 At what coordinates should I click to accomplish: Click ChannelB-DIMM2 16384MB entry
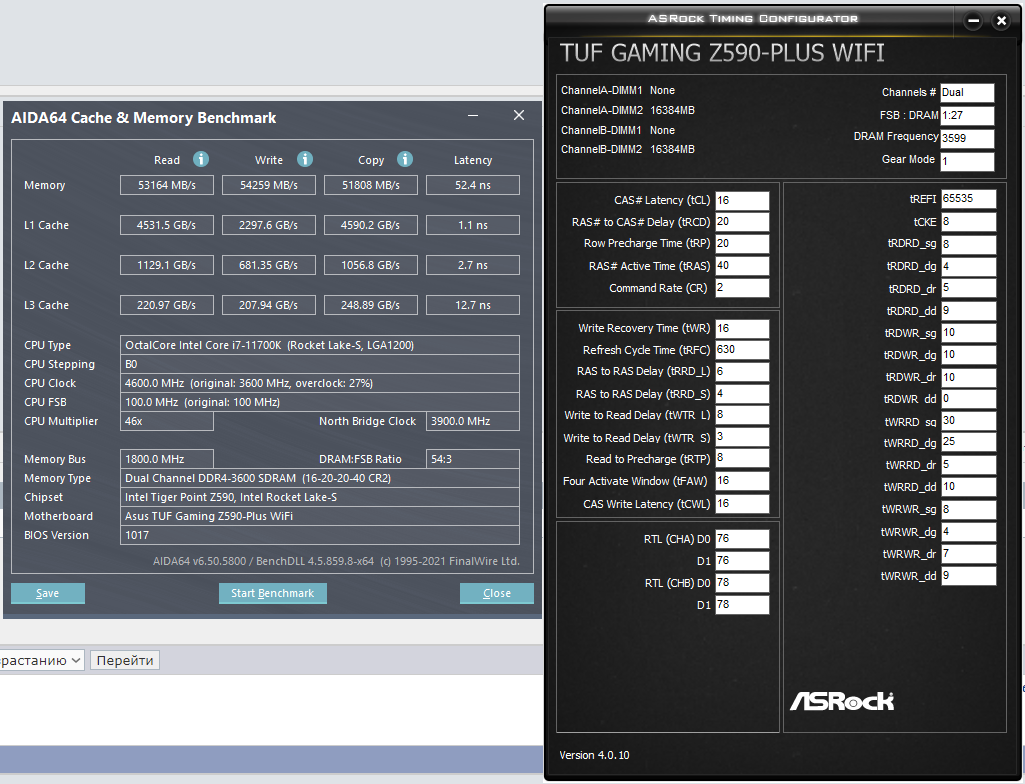[628, 150]
